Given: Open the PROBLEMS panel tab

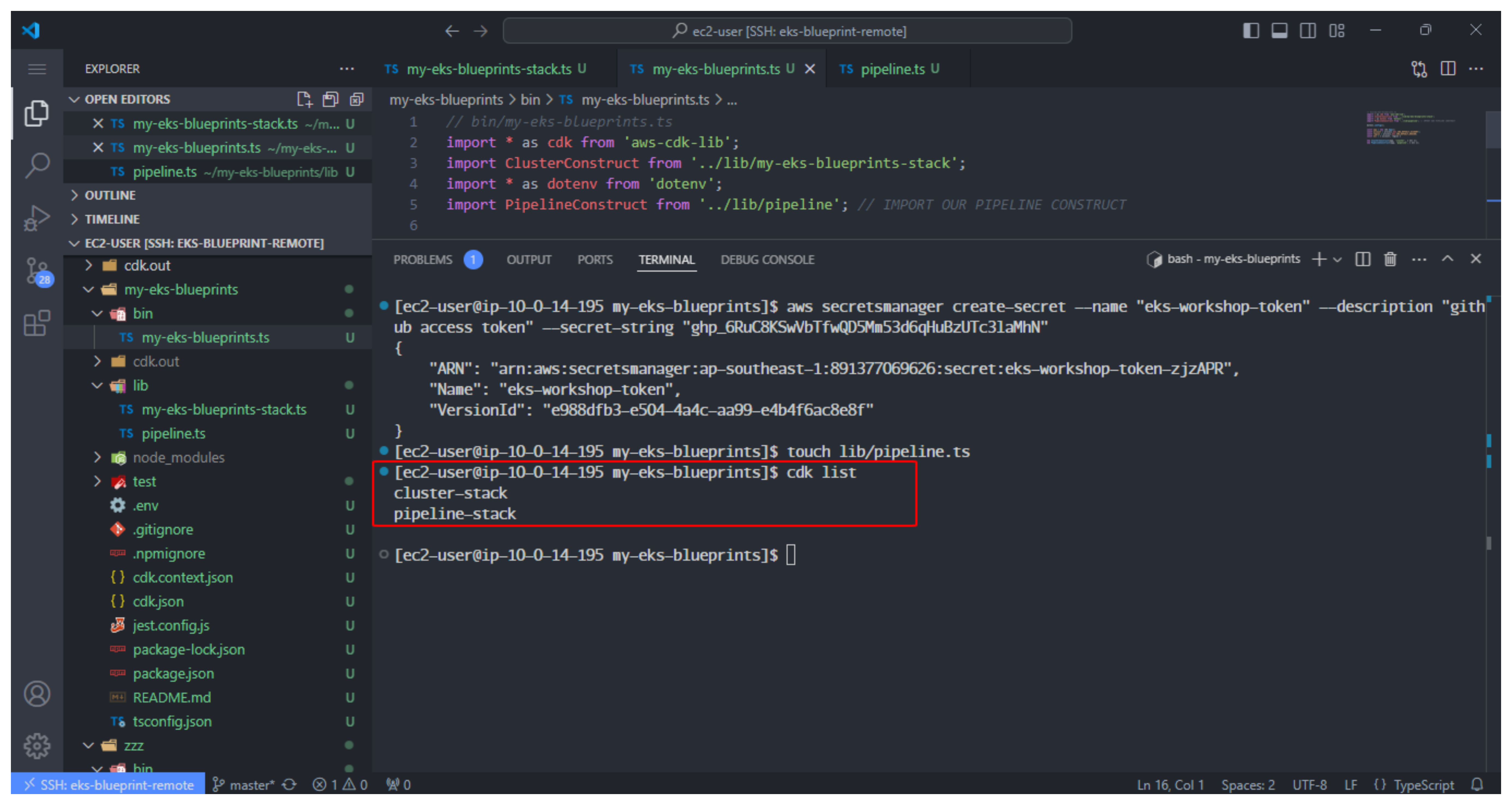Looking at the screenshot, I should [x=423, y=259].
